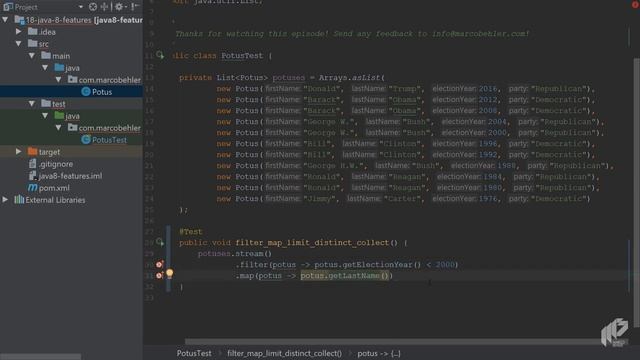
Task: Click the yellow intention light bulb
Action: 169,273
